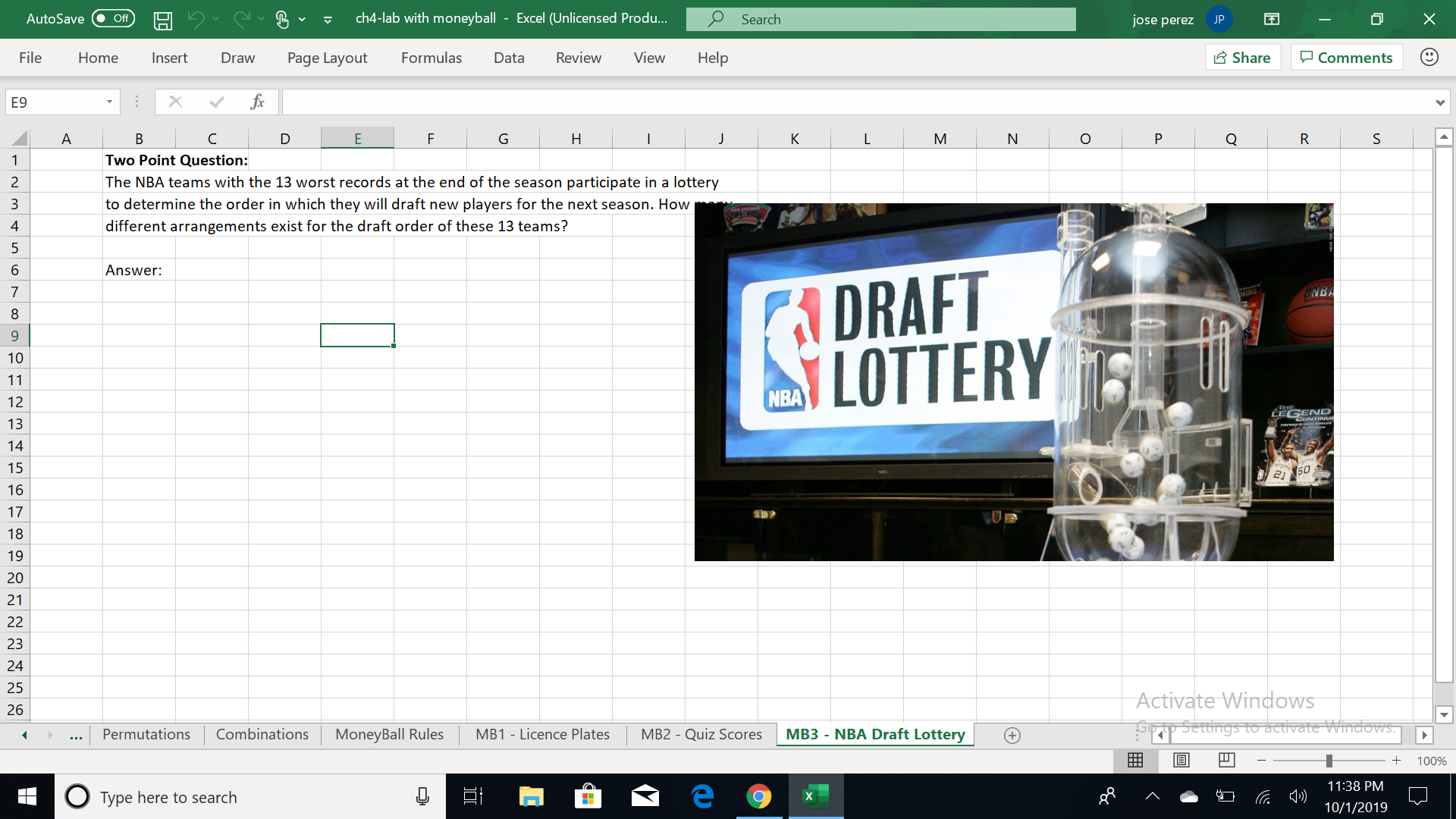Click the Touch/Mouse mode icon
The height and width of the screenshot is (819, 1456).
pyautogui.click(x=282, y=20)
